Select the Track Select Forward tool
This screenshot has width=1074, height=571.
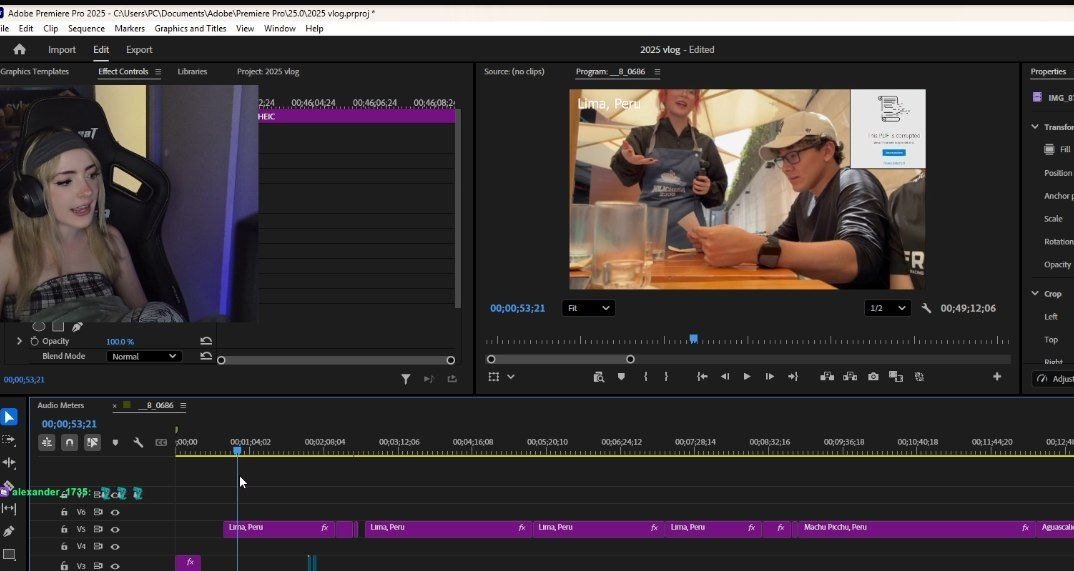coord(9,440)
